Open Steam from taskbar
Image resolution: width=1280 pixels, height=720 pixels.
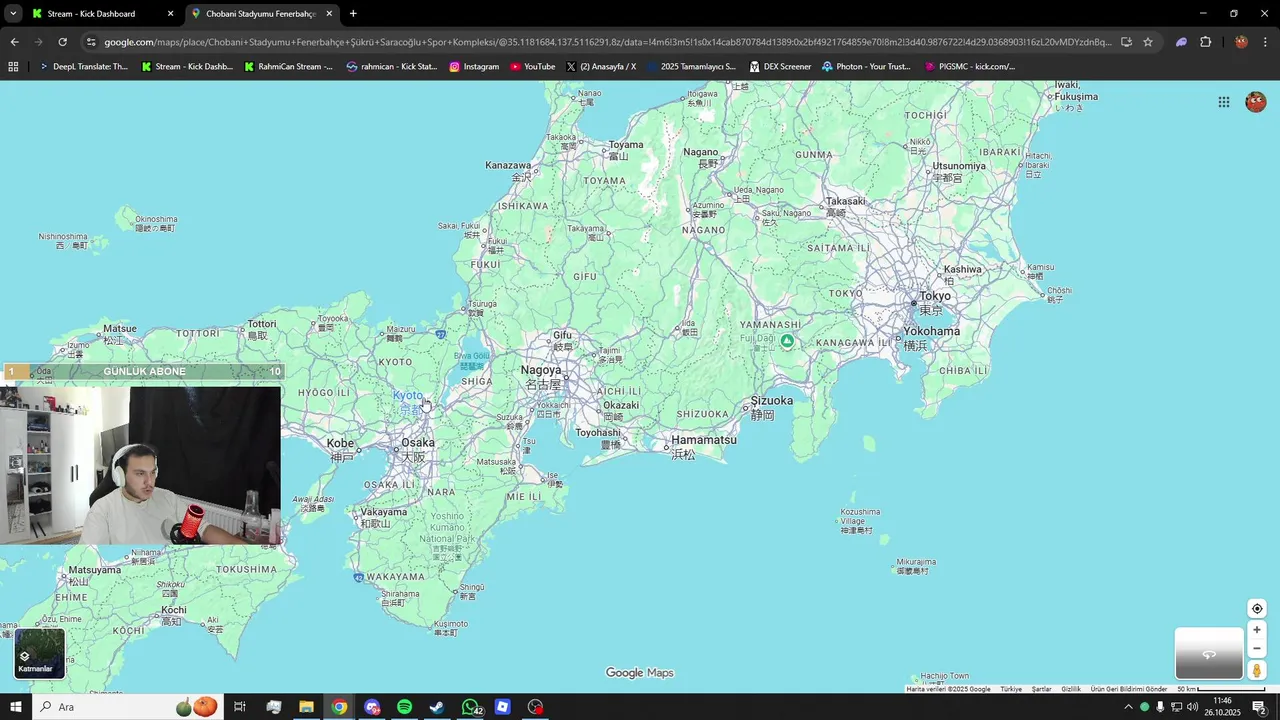click(x=437, y=707)
